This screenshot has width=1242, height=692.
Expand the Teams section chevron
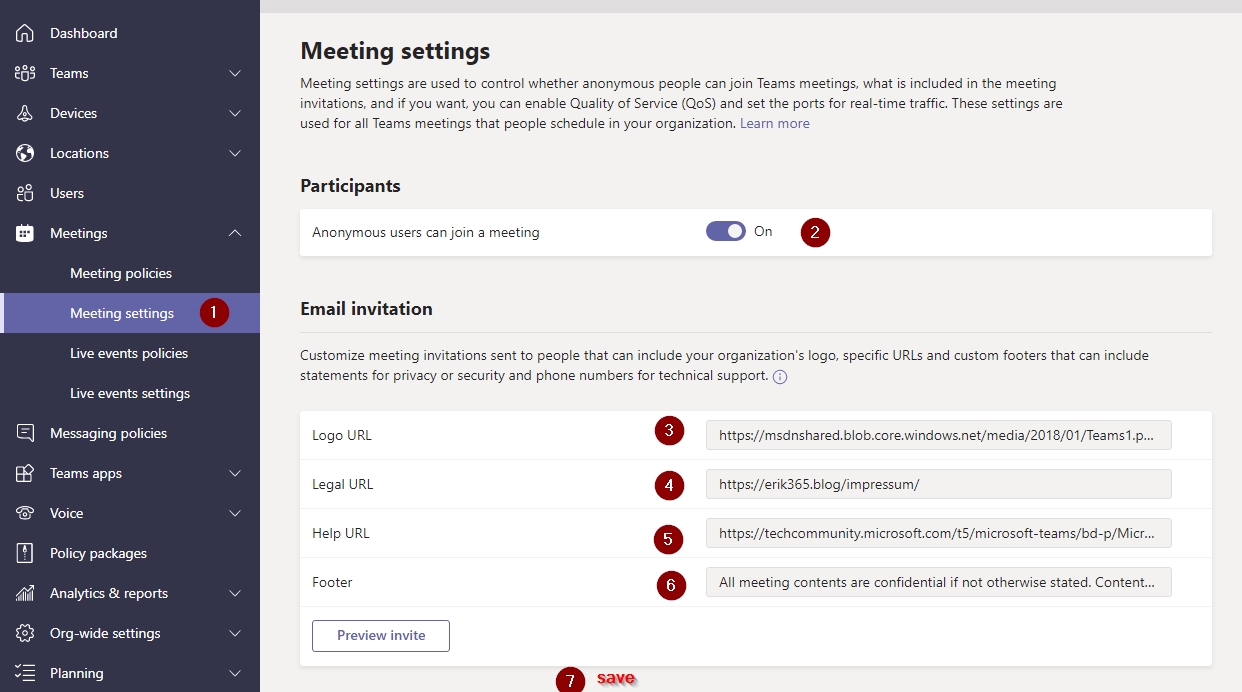tap(235, 73)
